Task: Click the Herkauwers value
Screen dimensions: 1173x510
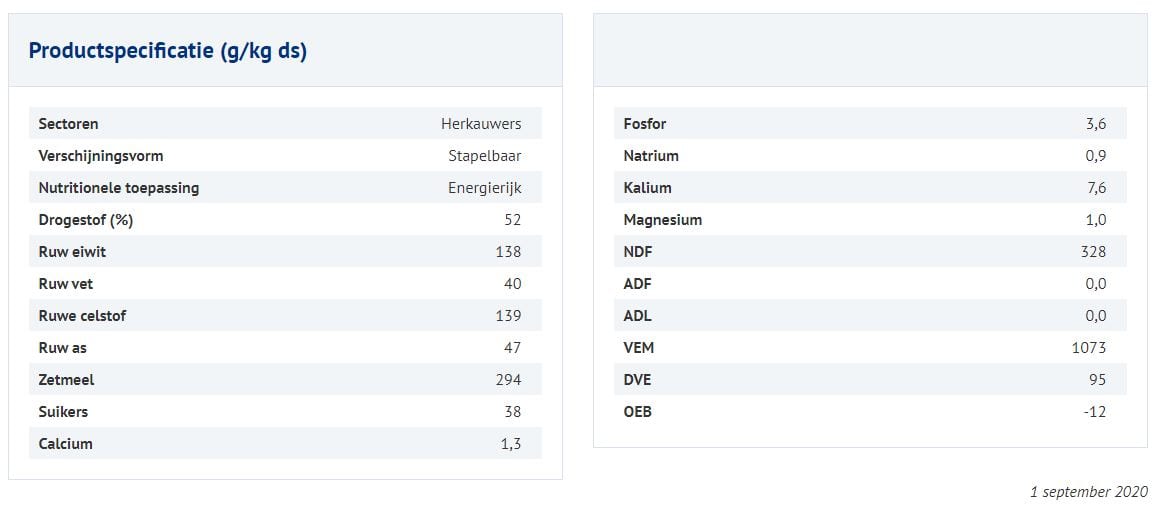Action: click(x=480, y=124)
